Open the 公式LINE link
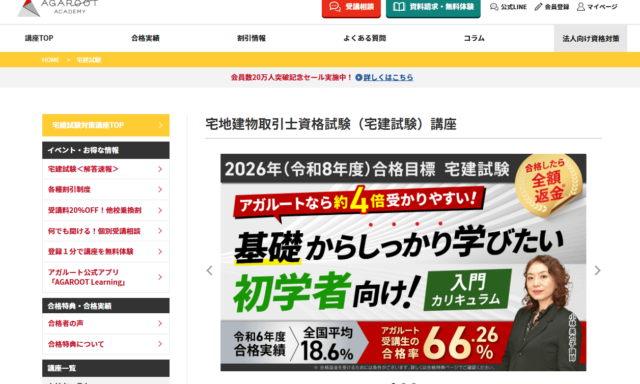The height and width of the screenshot is (384, 640). [508, 7]
